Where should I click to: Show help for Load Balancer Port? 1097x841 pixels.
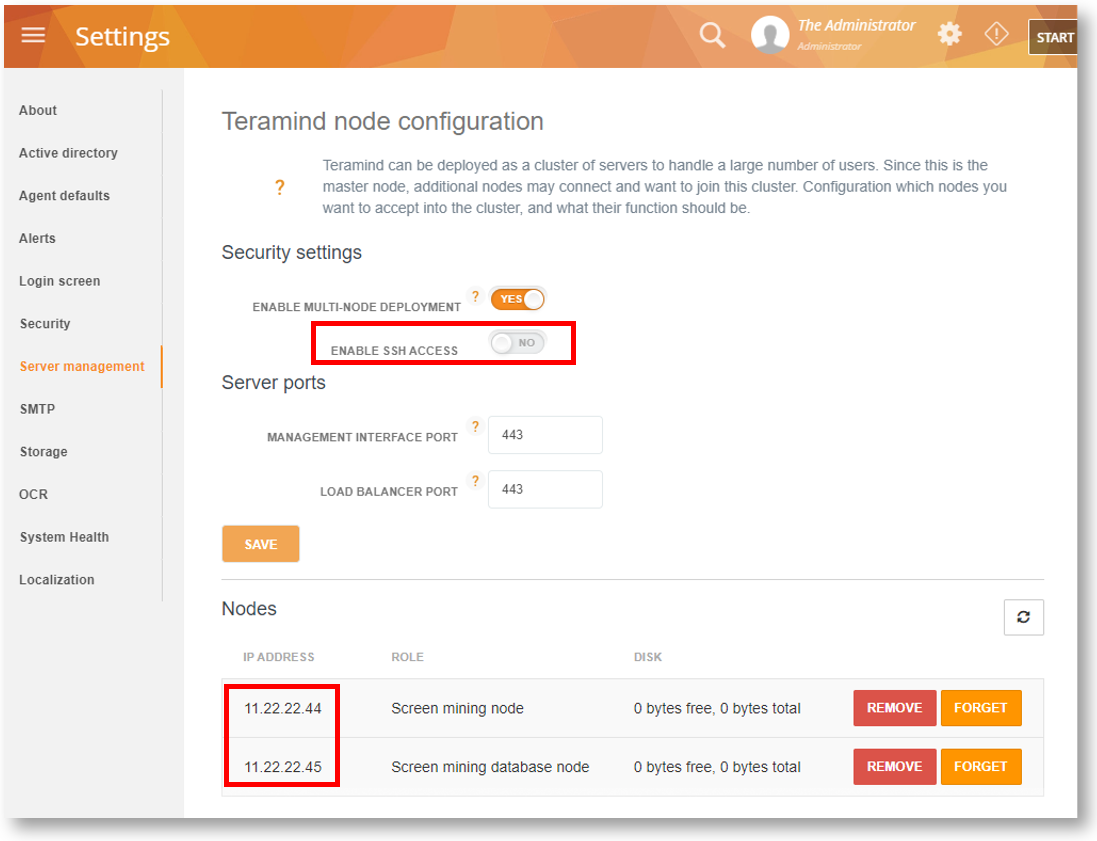coord(475,481)
